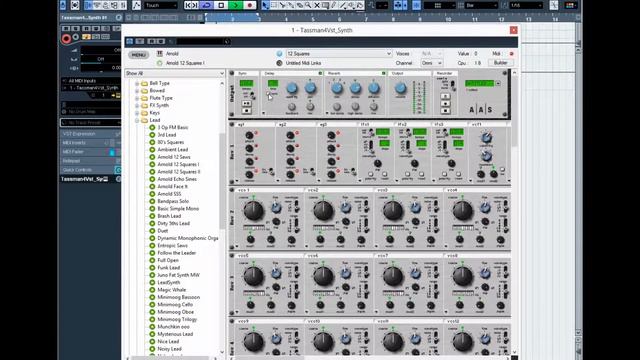Enable record on the Tassman track
The height and width of the screenshot is (360, 640).
tap(66, 38)
